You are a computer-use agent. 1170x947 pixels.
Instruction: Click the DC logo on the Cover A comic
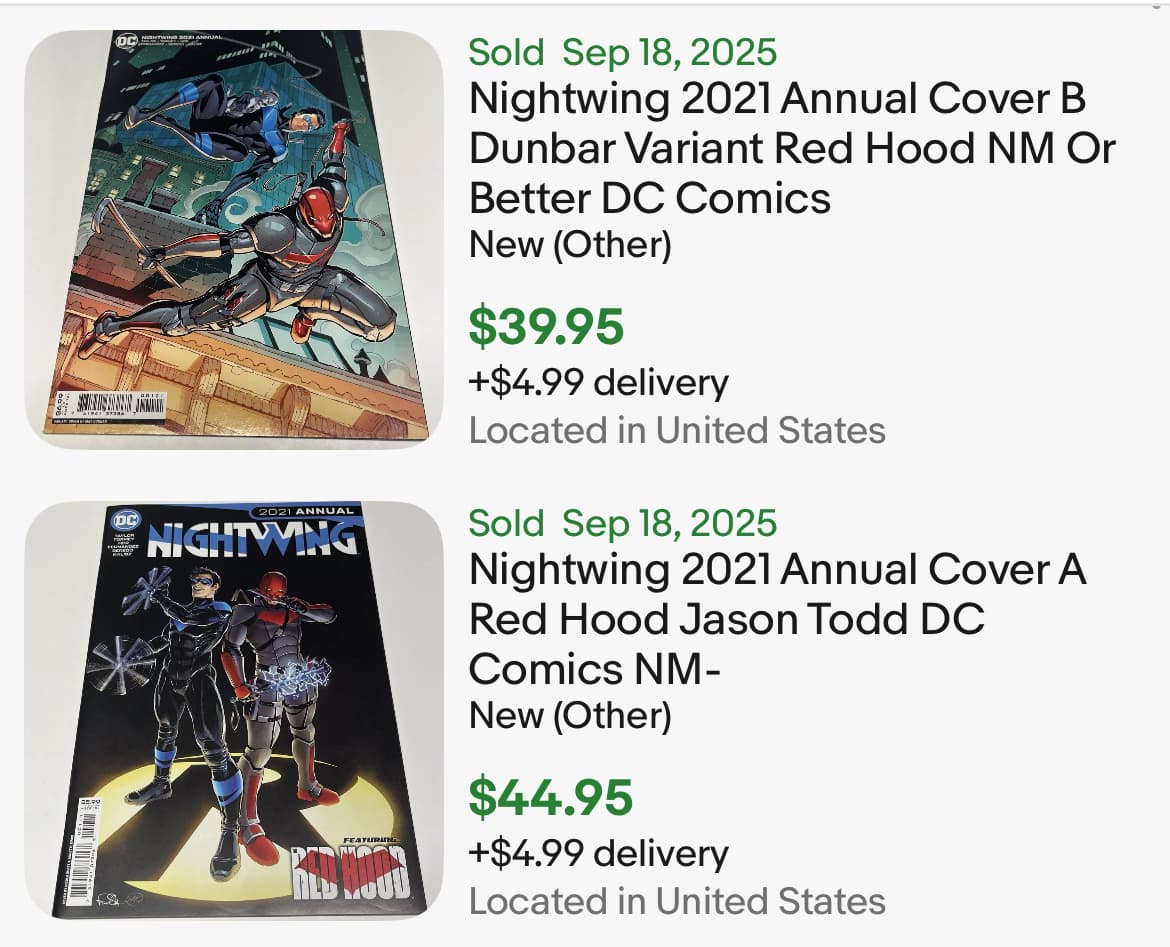click(125, 521)
